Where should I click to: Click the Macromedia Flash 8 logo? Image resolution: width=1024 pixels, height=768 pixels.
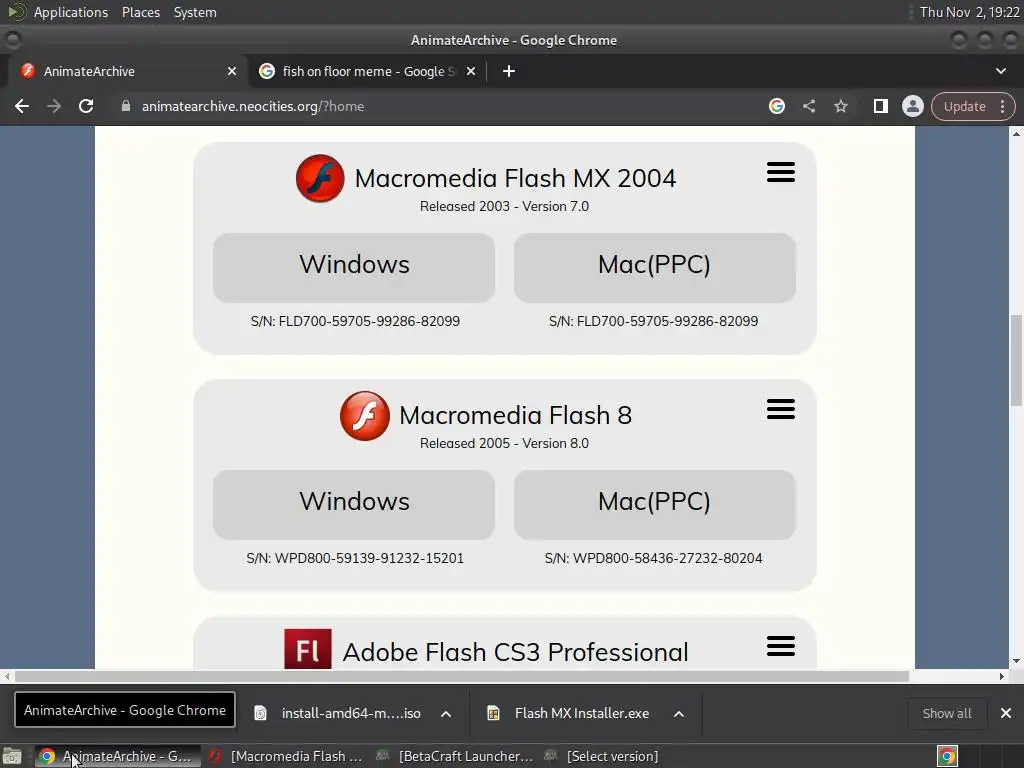(x=364, y=415)
